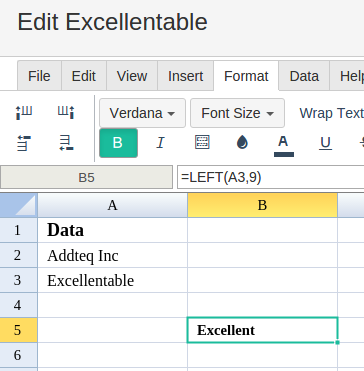Toggle Wrap Text option
364x371 pixels.
(x=331, y=113)
